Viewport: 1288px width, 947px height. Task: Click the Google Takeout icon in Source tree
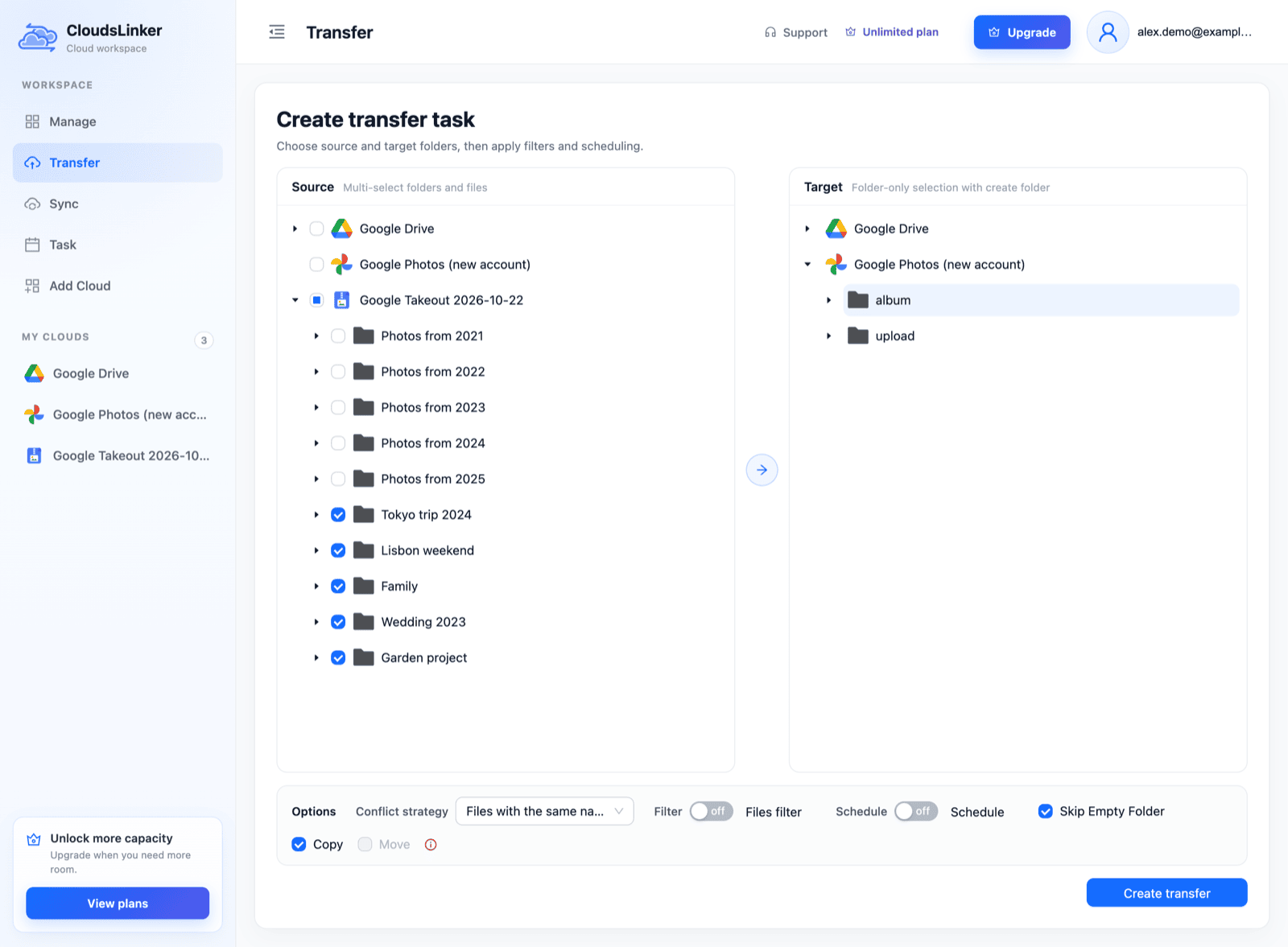(342, 300)
